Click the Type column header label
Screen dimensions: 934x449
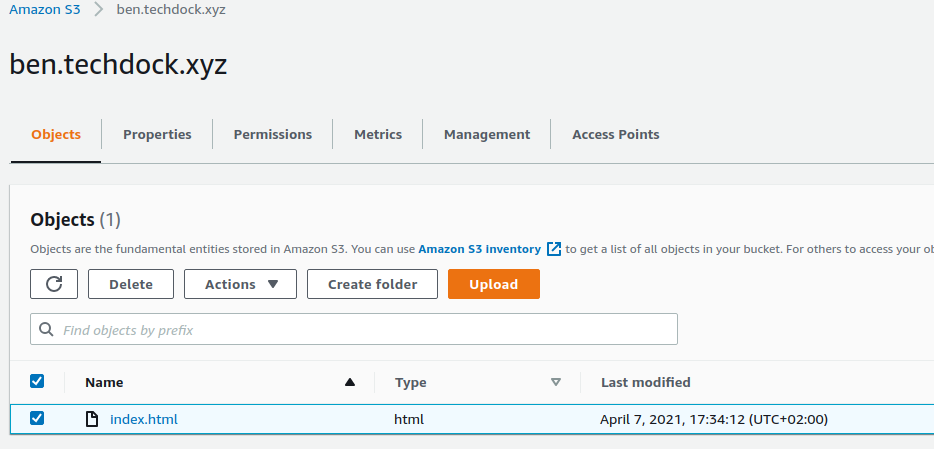coord(410,382)
